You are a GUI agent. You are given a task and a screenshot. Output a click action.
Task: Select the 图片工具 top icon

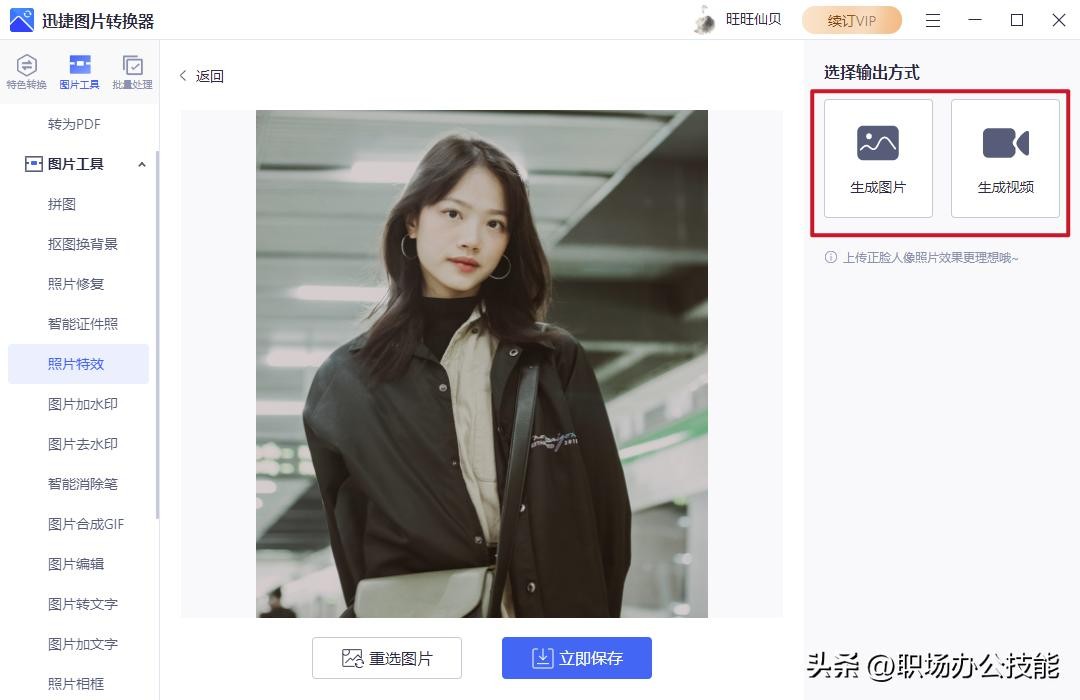tap(80, 65)
